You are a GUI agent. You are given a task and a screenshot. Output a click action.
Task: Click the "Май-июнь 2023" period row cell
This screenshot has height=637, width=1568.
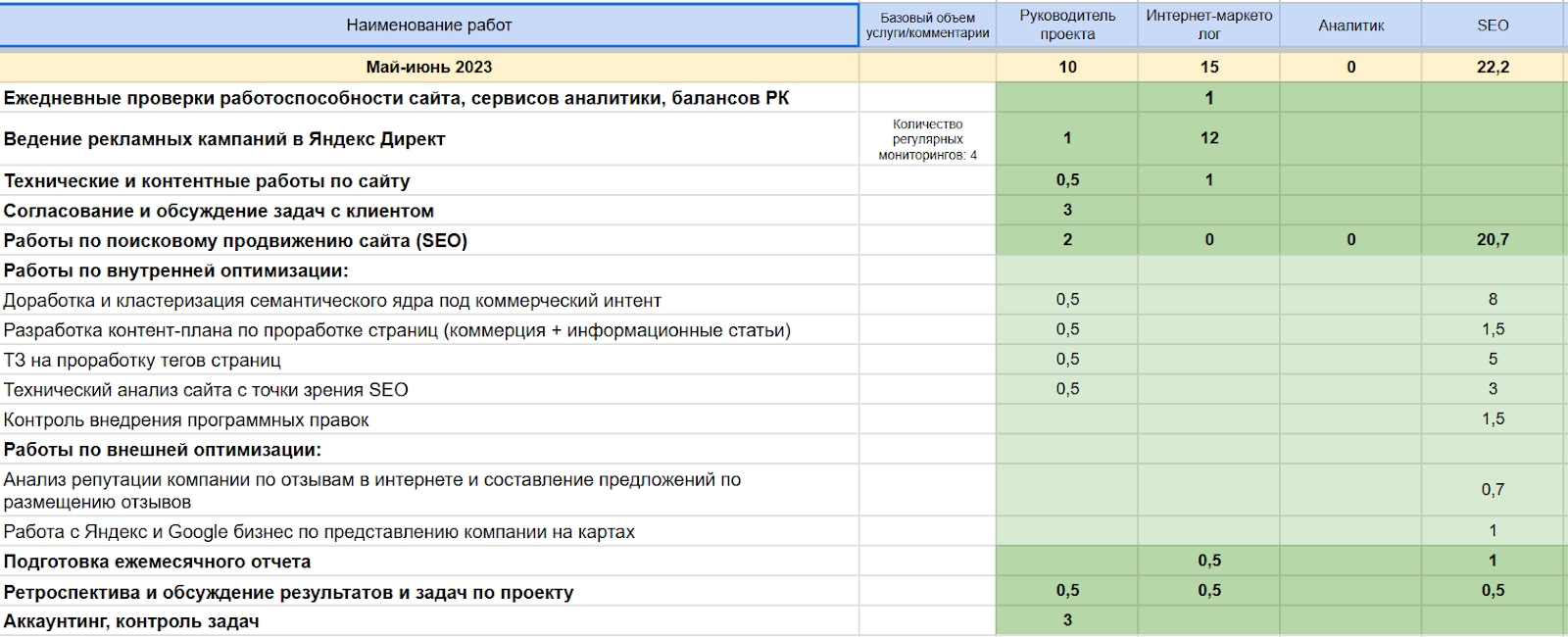[x=428, y=67]
